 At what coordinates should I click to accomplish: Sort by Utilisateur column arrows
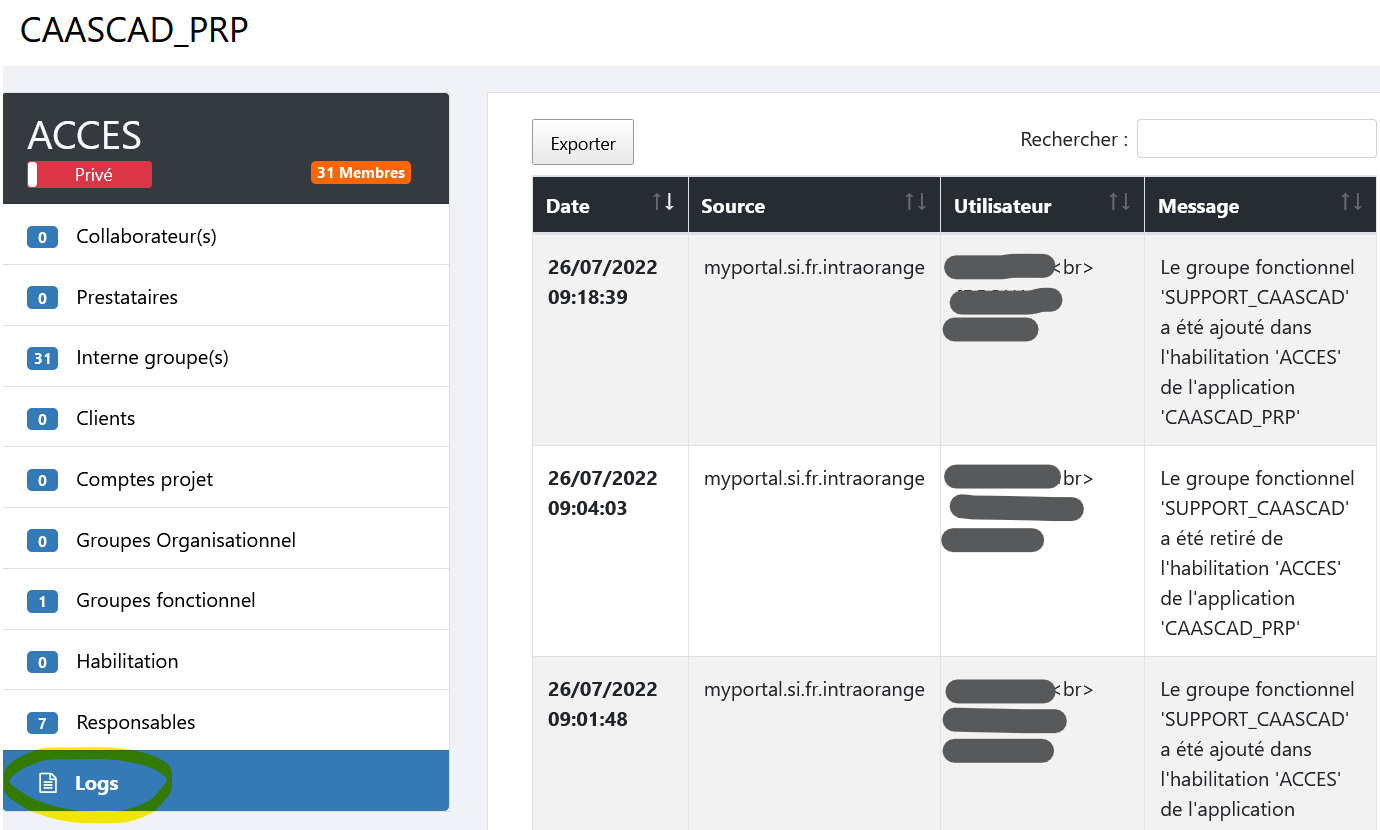click(x=1119, y=202)
